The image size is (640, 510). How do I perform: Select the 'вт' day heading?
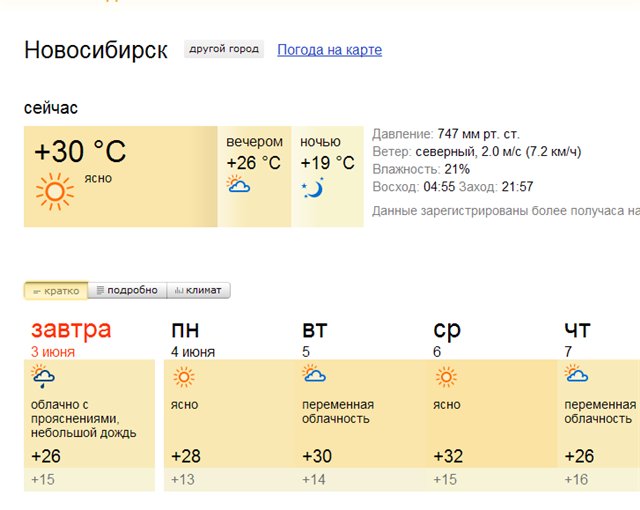(315, 330)
